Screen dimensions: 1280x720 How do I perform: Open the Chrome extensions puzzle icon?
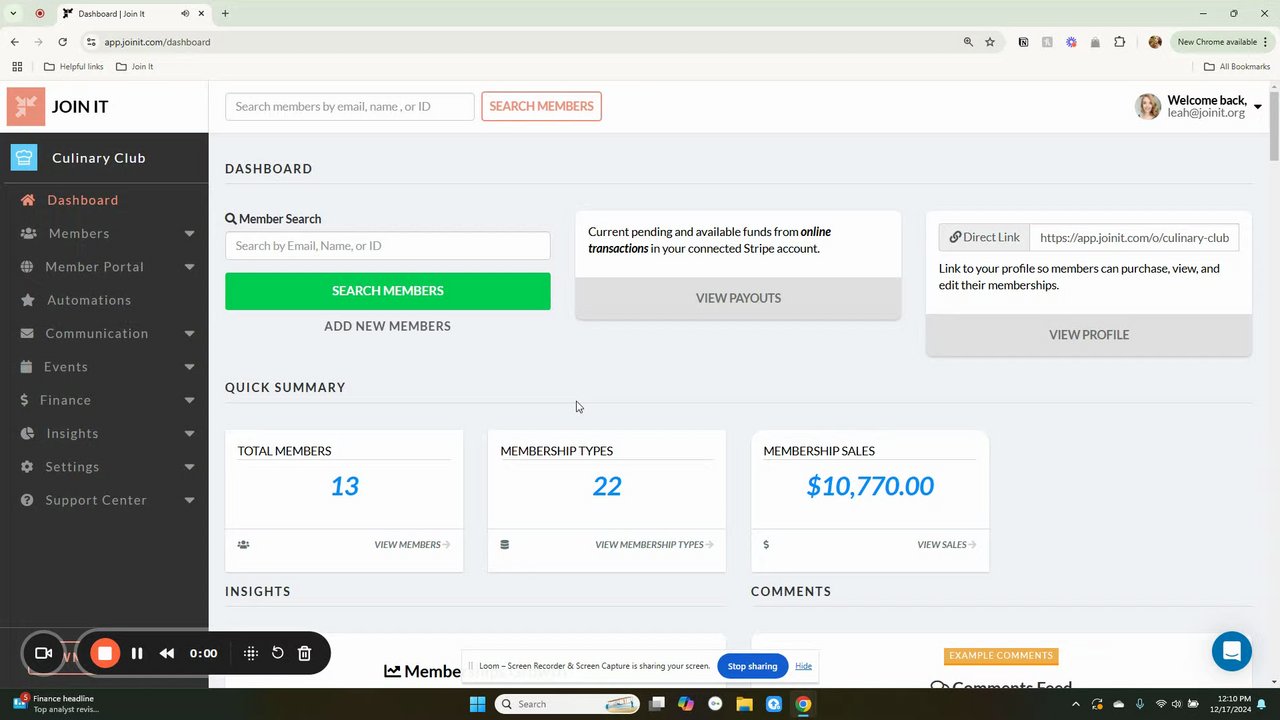(1119, 42)
